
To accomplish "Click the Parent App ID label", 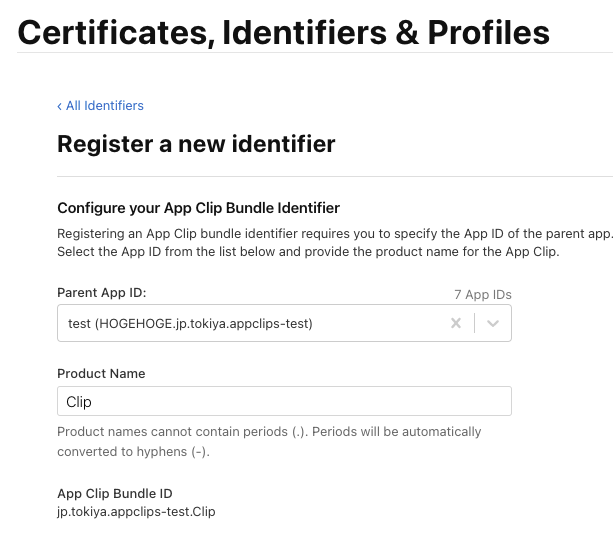I will [102, 292].
